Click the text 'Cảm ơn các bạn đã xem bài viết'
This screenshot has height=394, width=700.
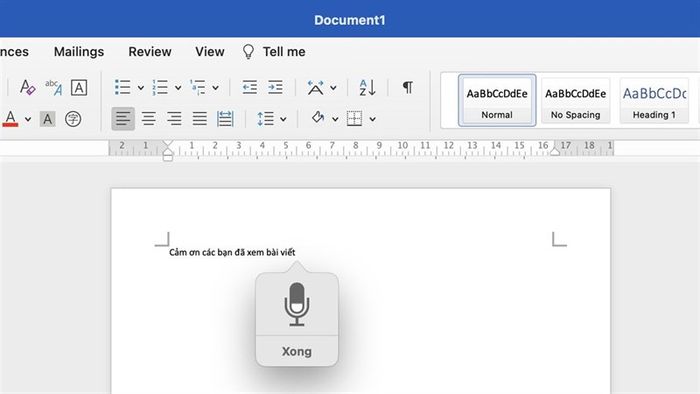(232, 253)
